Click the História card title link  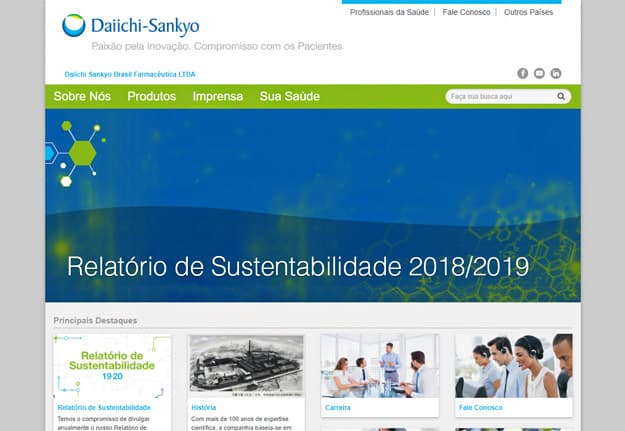tap(204, 407)
